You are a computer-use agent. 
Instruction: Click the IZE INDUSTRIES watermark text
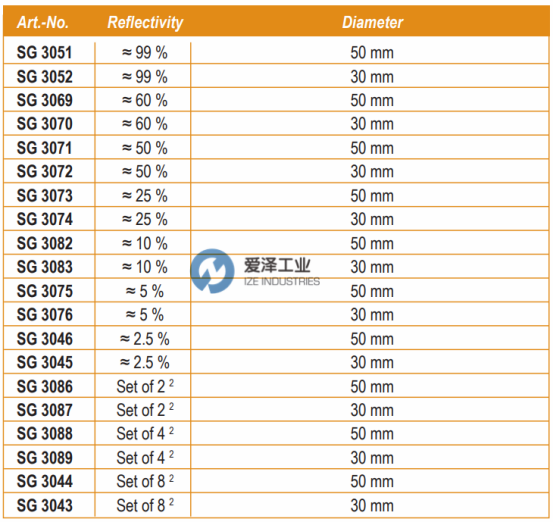tap(282, 282)
